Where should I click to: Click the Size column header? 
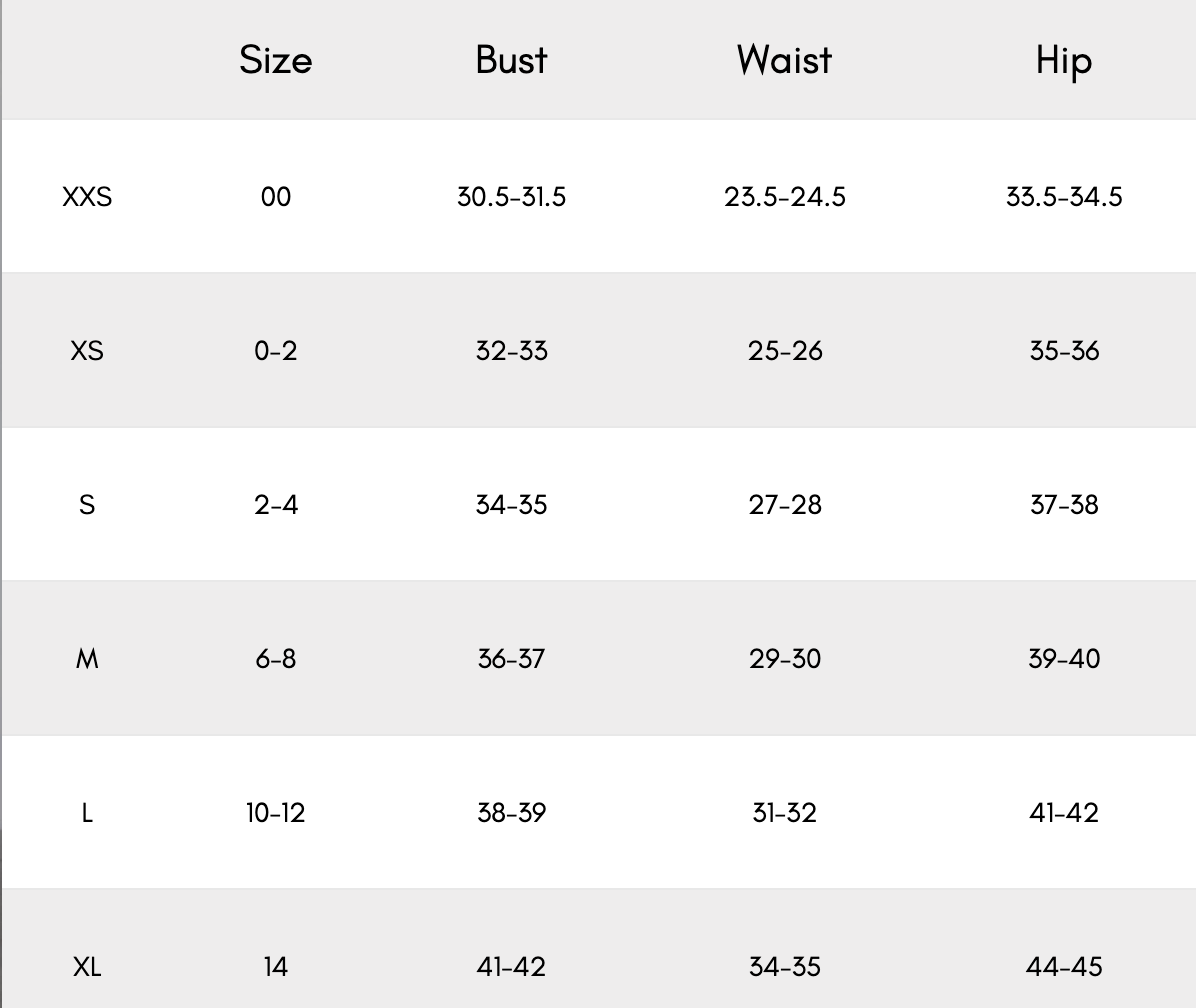pos(275,60)
